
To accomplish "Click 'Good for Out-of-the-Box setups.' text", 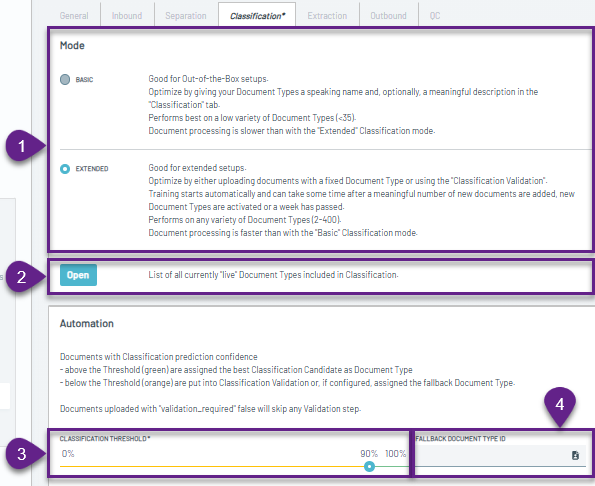I will pyautogui.click(x=208, y=79).
